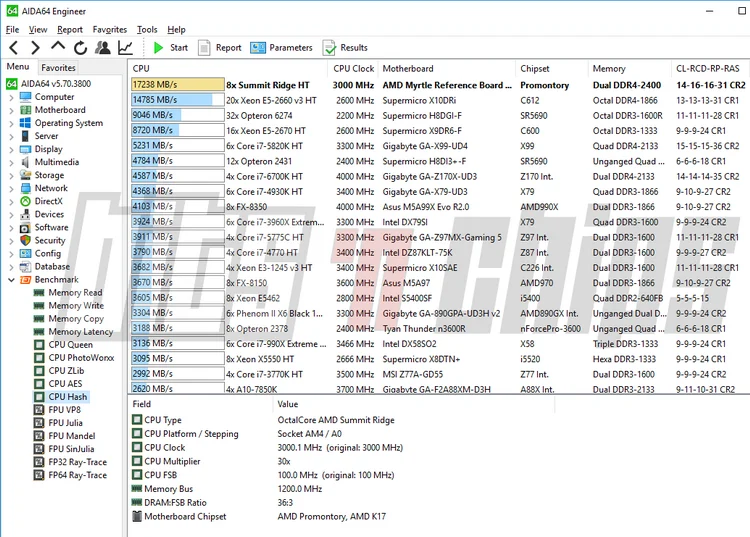Click AIDA64 v5.70.3800 root icon
The image size is (750, 537).
(x=11, y=84)
